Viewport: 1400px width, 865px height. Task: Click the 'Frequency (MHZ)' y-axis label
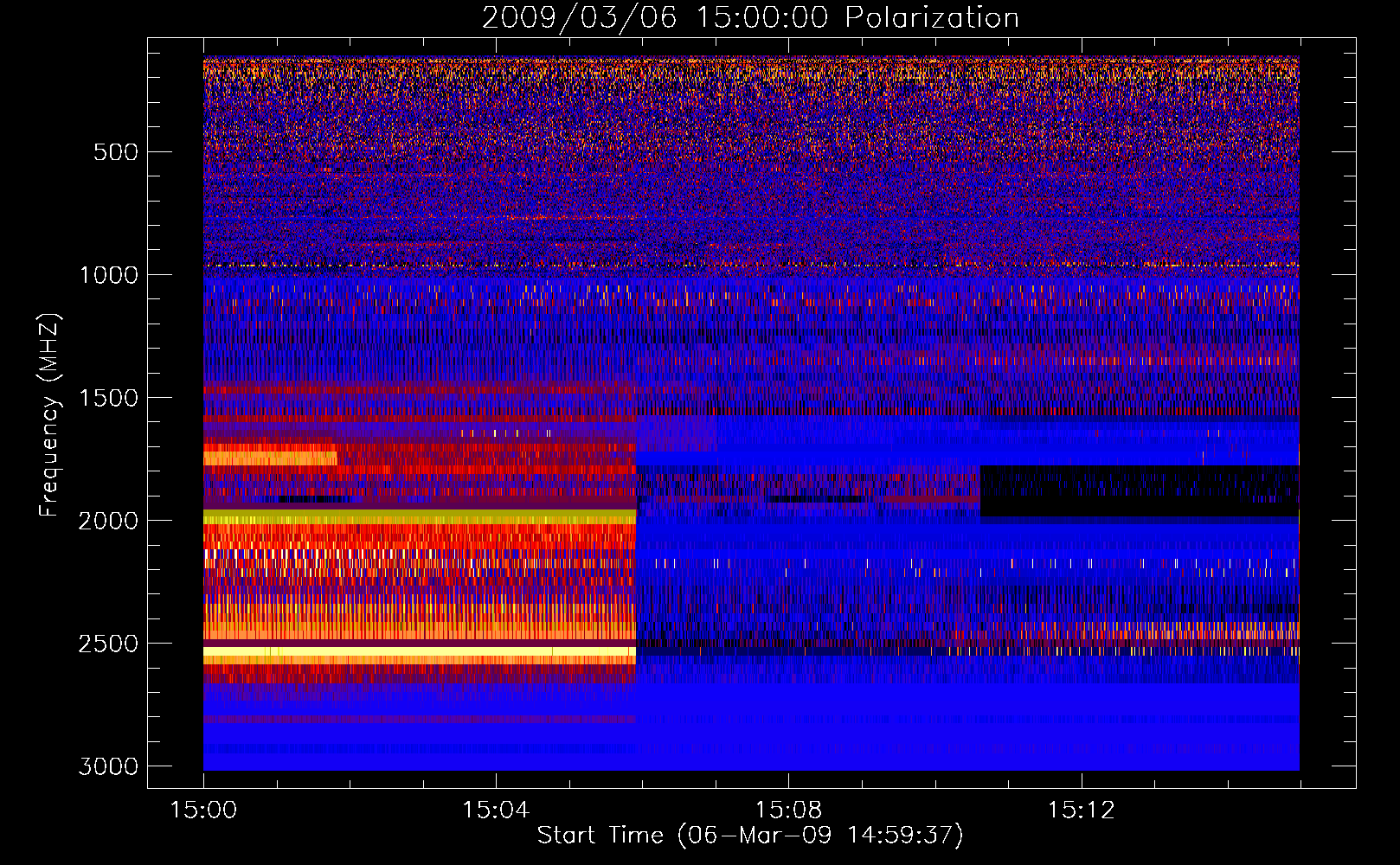pos(50,415)
